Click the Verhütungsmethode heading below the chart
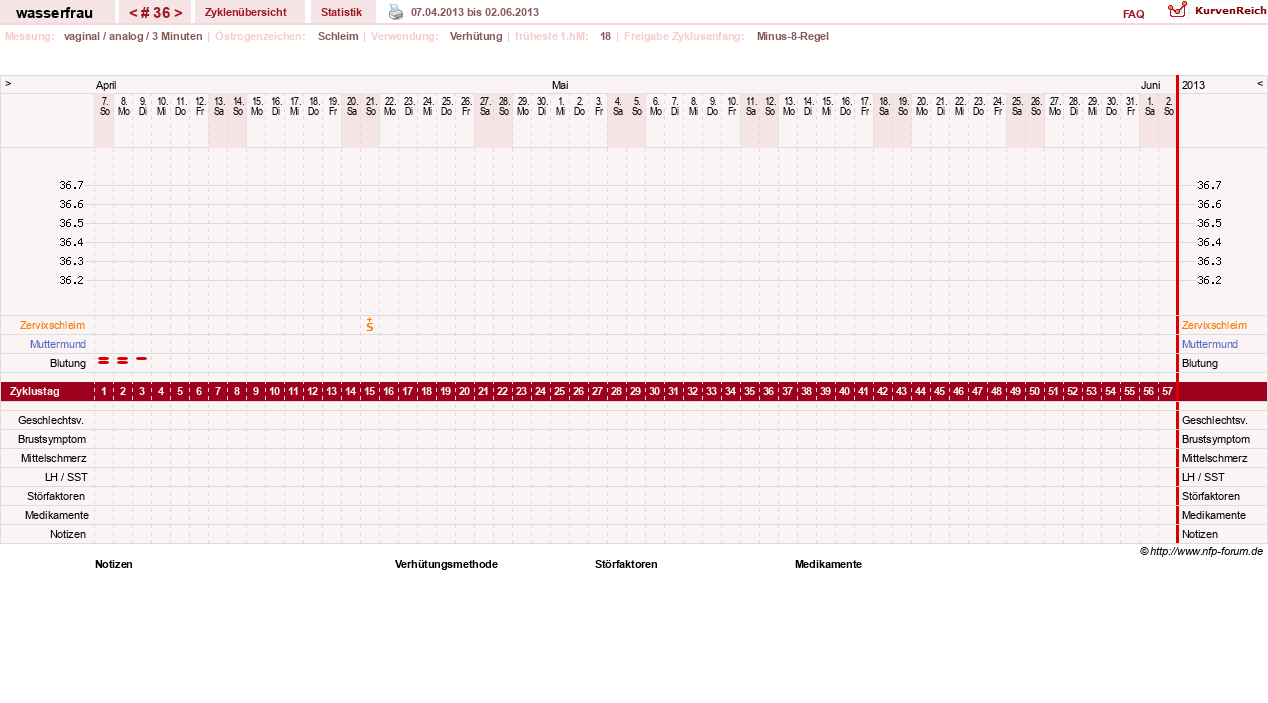Image resolution: width=1268 pixels, height=703 pixels. pos(446,564)
